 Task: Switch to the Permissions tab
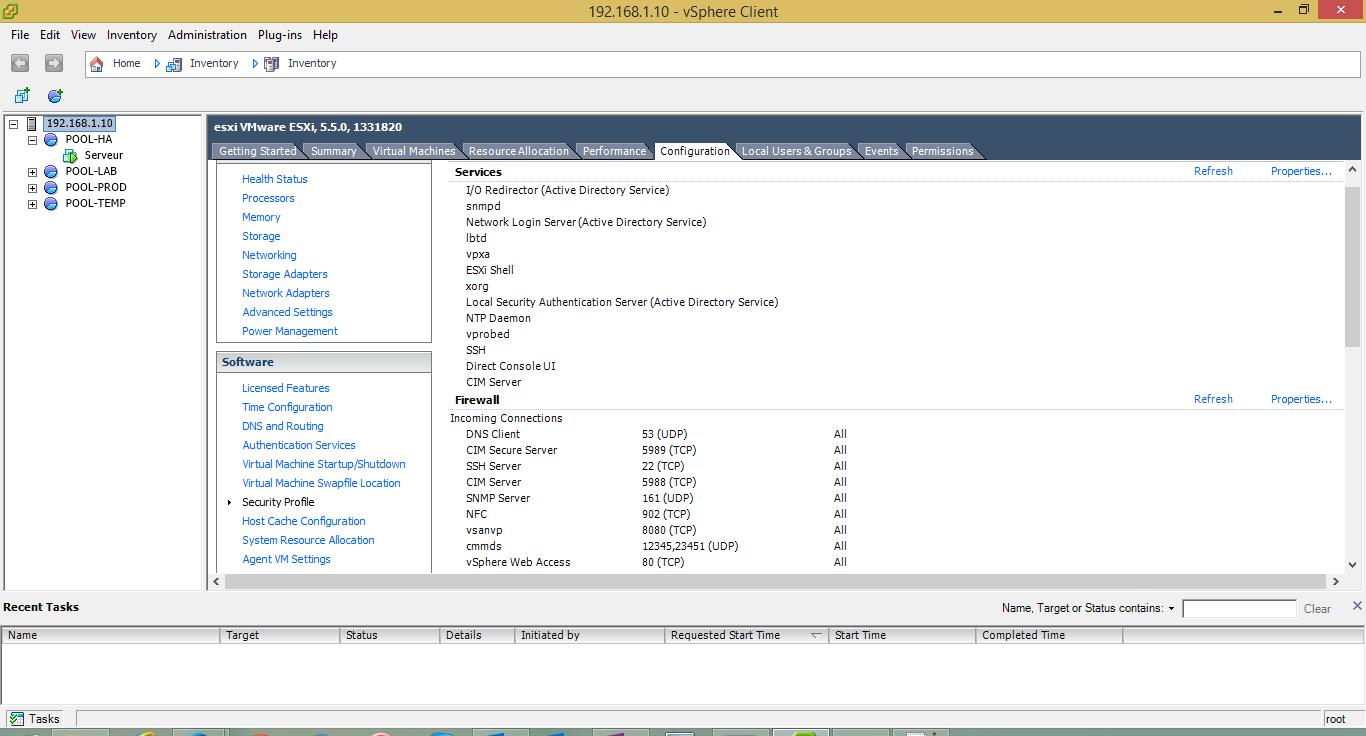[942, 151]
